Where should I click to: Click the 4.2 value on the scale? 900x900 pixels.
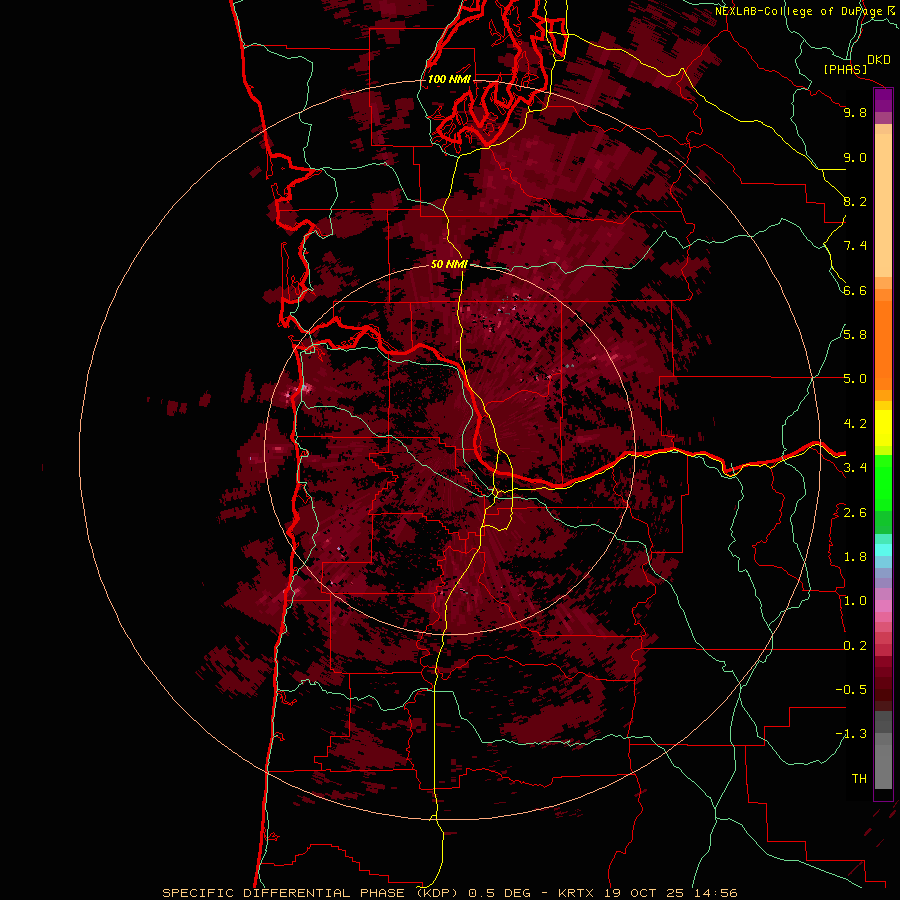pyautogui.click(x=855, y=424)
